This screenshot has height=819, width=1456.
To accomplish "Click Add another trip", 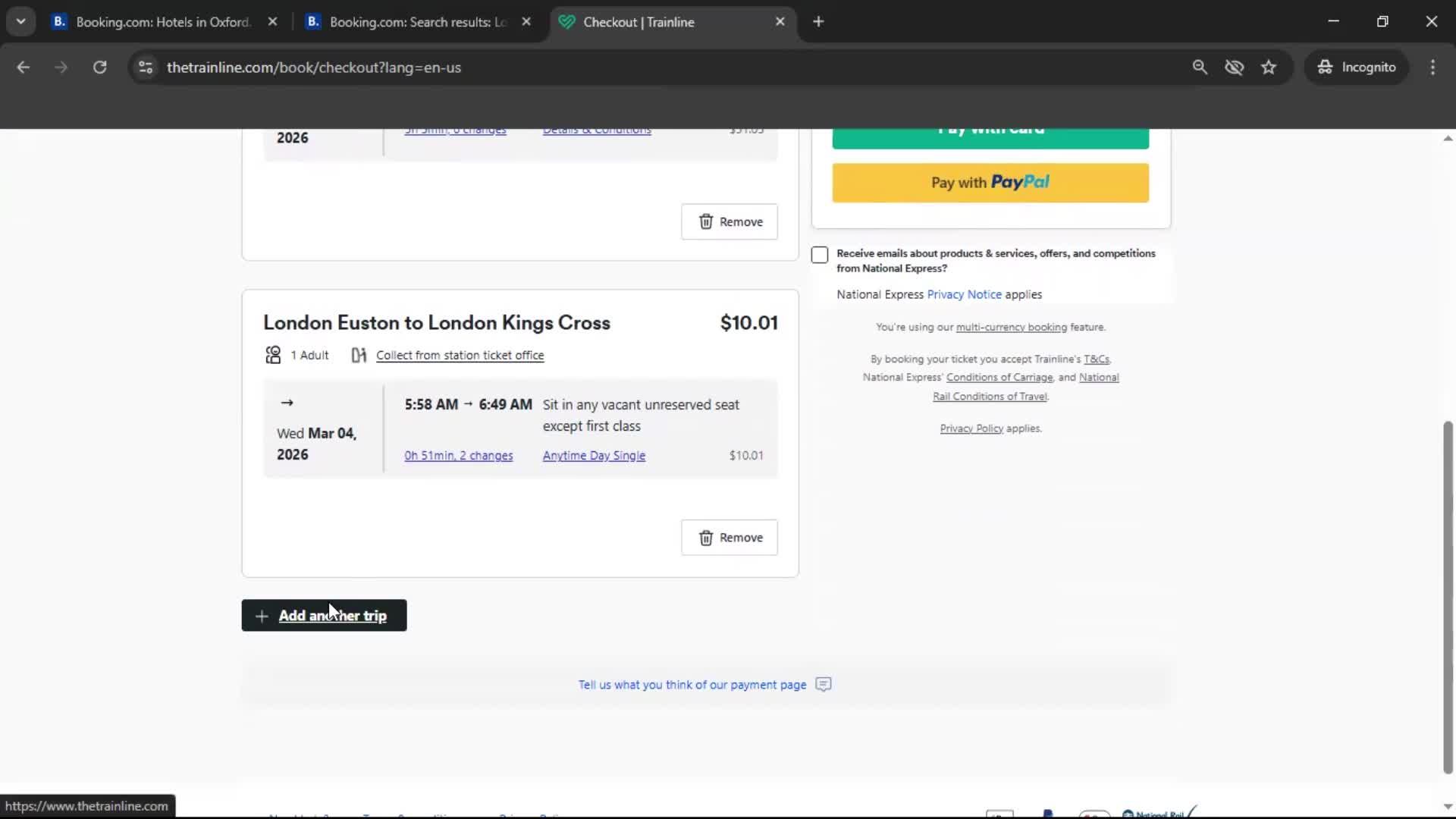I will (x=323, y=615).
